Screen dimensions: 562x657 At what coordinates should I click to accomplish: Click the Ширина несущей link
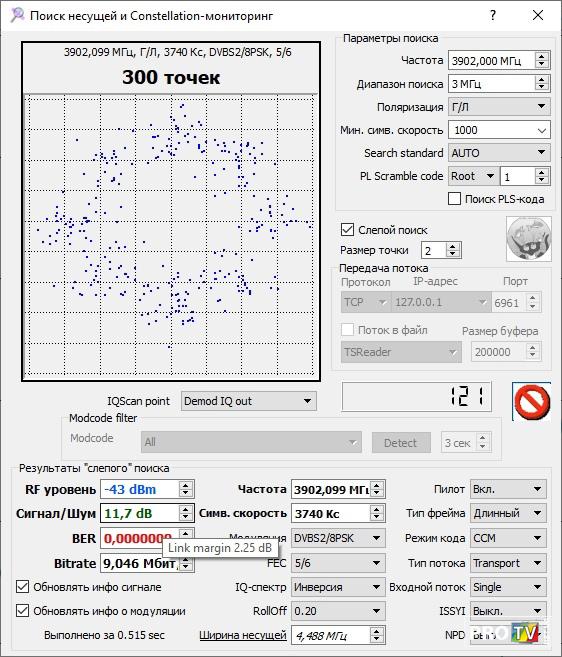coord(243,635)
